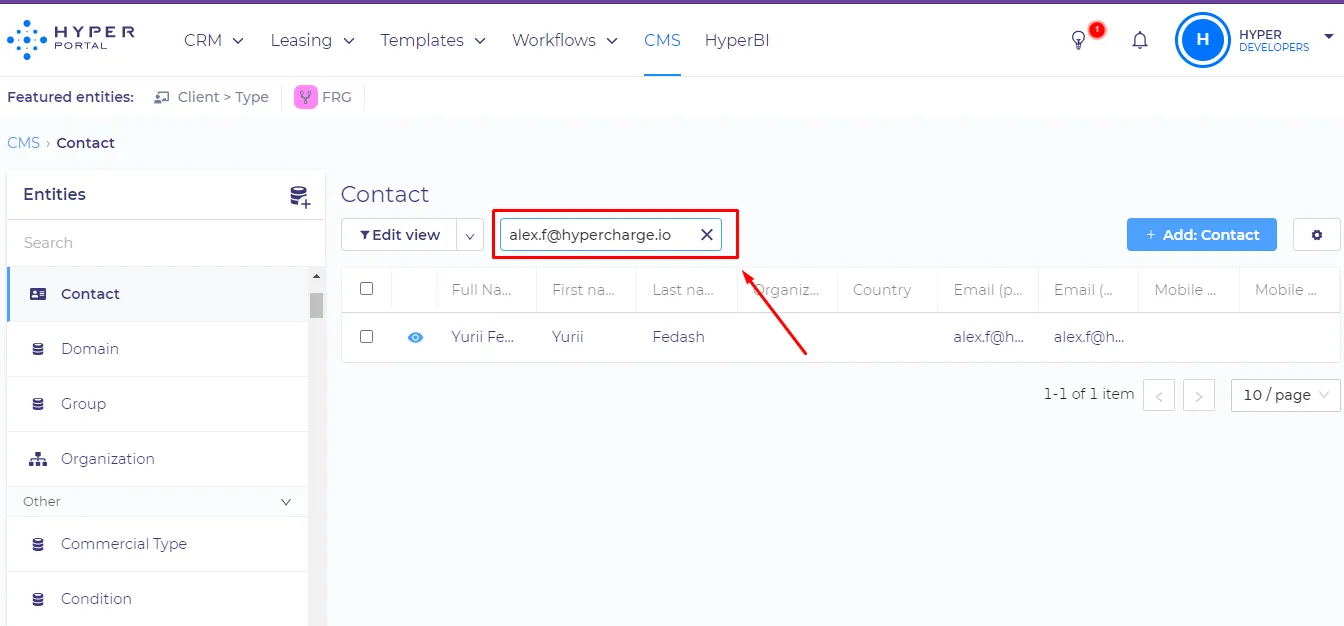Open the table settings gear
The image size is (1344, 626).
(1316, 235)
